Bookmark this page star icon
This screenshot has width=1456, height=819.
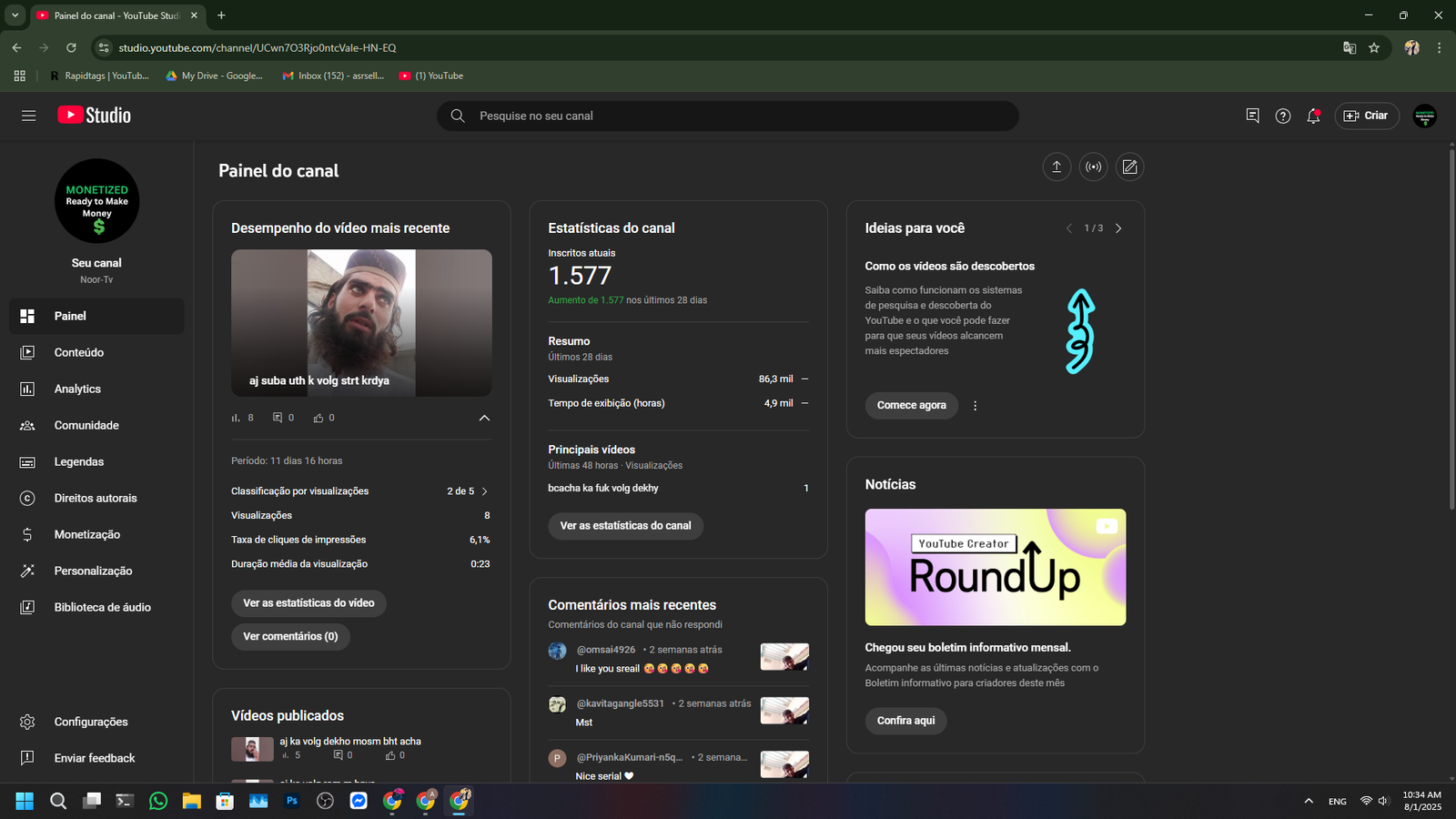[x=1374, y=47]
